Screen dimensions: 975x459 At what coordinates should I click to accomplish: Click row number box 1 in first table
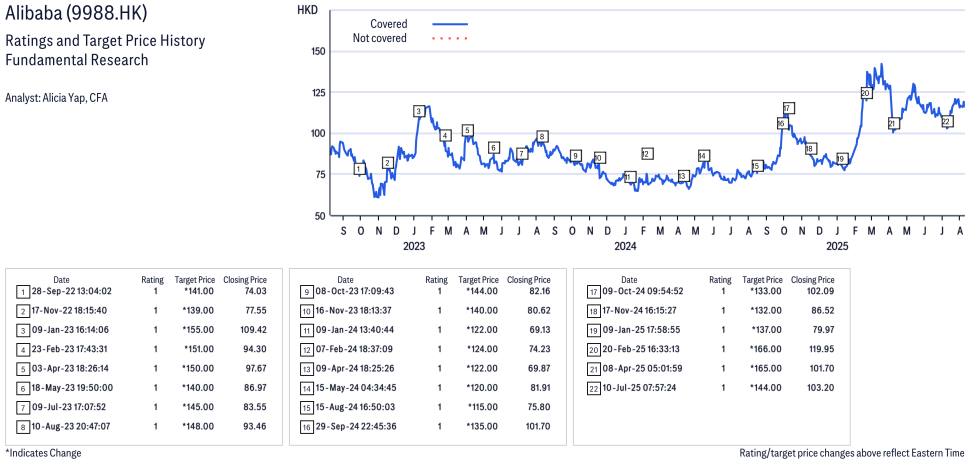click(x=23, y=291)
